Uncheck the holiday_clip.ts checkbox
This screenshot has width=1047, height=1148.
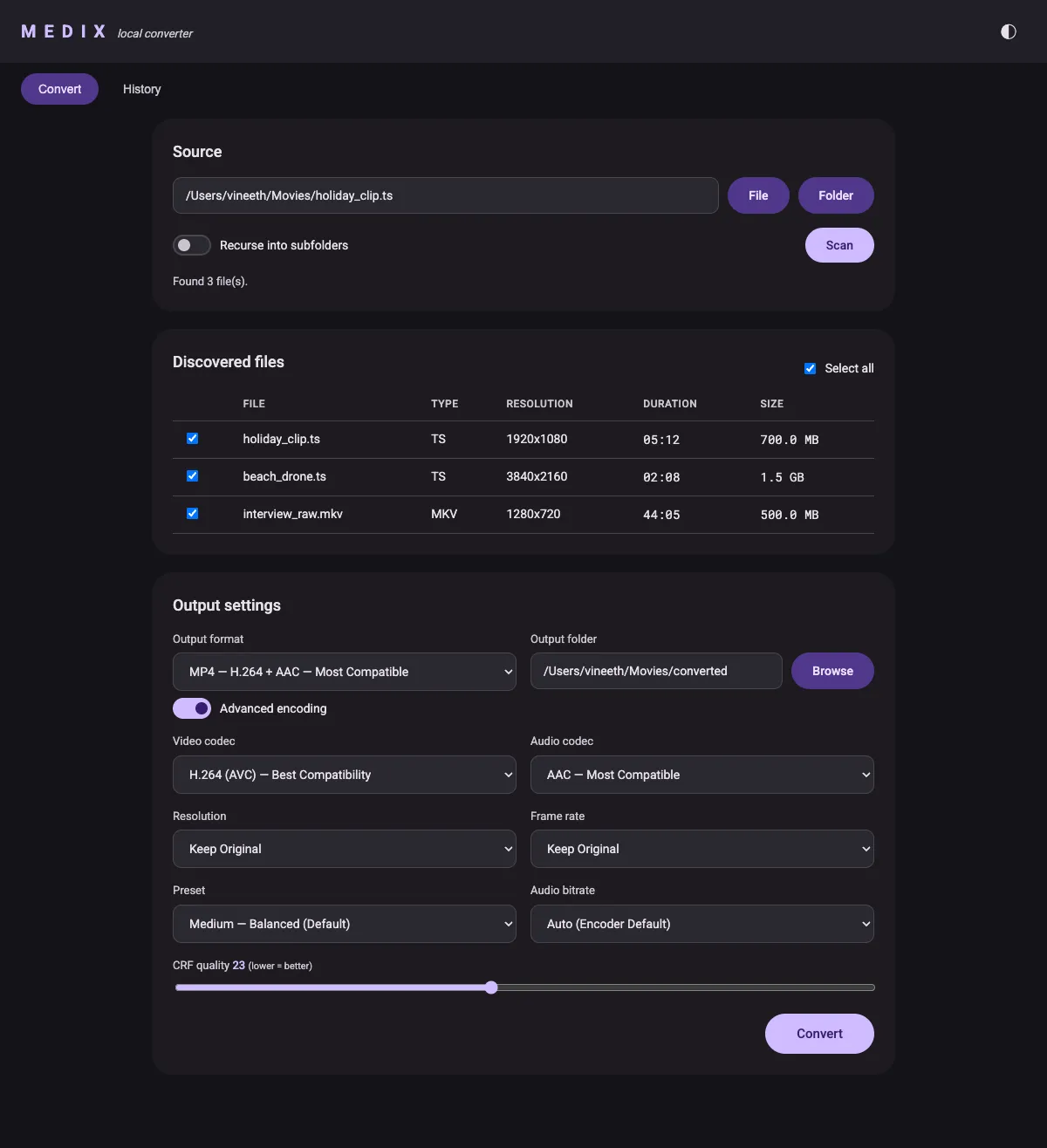pyautogui.click(x=192, y=439)
